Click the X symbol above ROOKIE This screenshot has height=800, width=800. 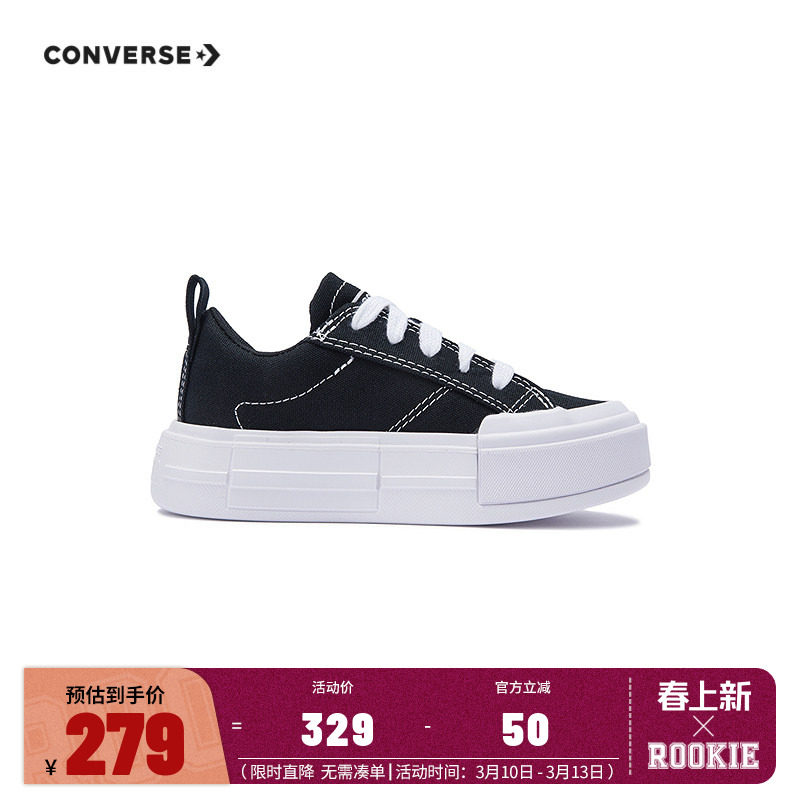point(704,727)
